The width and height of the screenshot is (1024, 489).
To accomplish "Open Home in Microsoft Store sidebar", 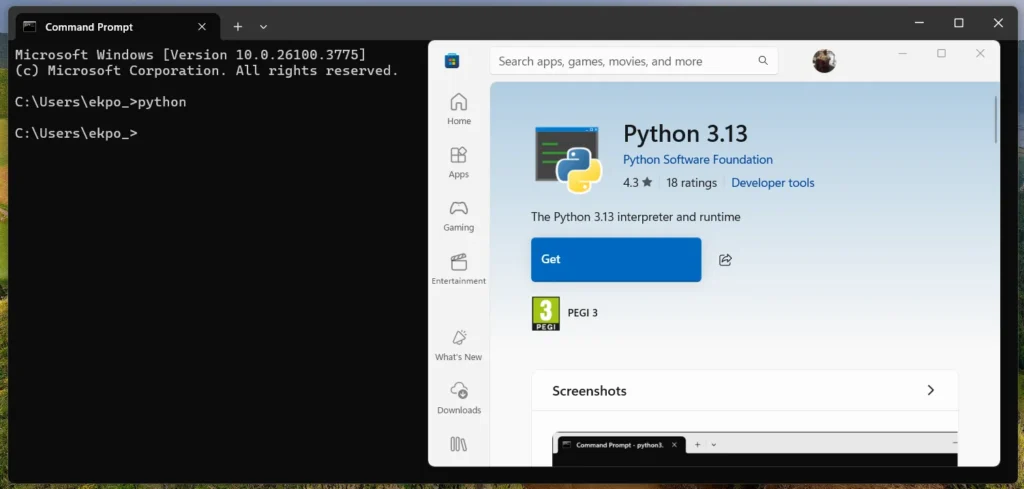I will pyautogui.click(x=458, y=109).
